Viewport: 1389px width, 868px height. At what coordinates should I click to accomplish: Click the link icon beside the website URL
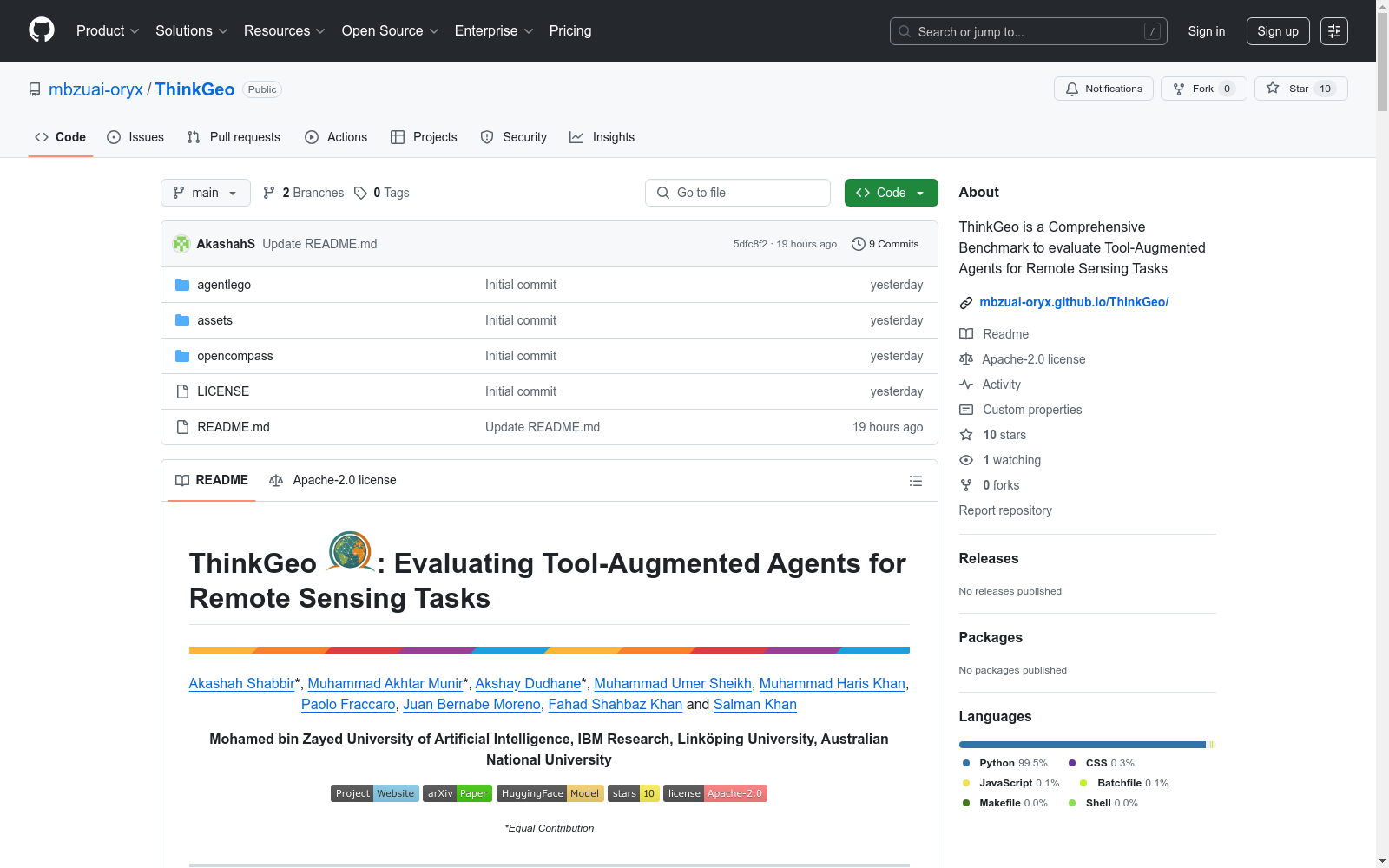(x=966, y=303)
